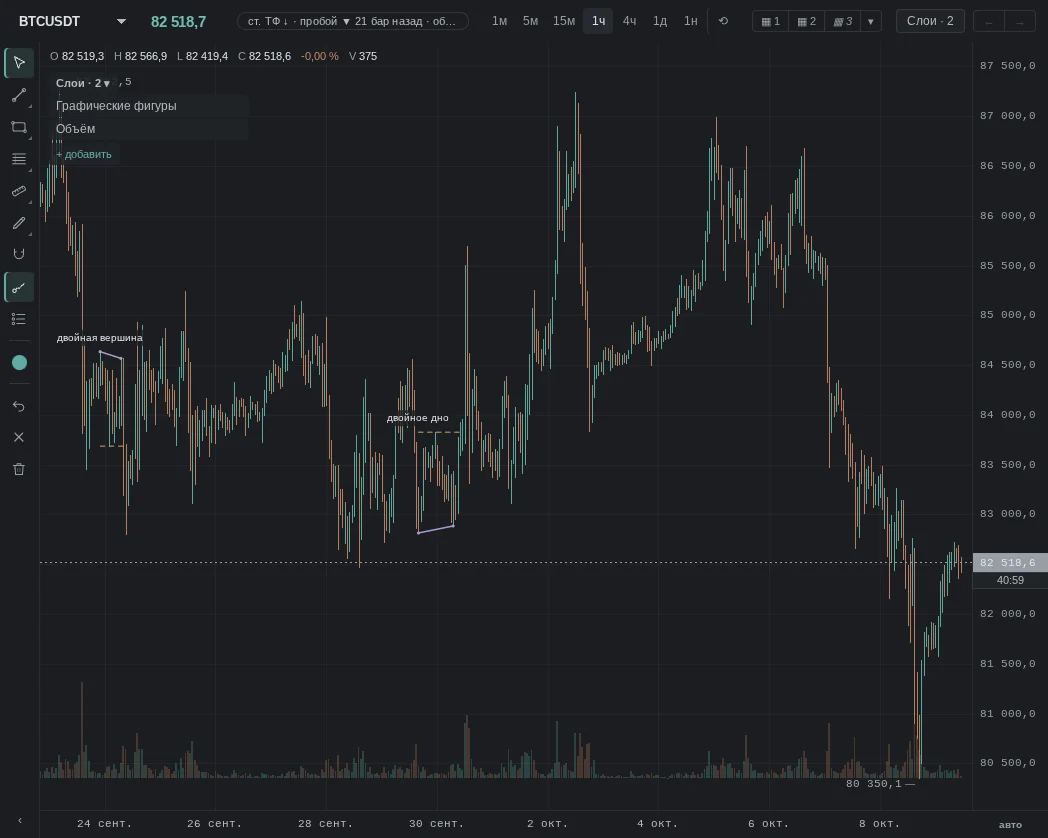Undo the last drawing action
The width and height of the screenshot is (1048, 838).
[19, 406]
